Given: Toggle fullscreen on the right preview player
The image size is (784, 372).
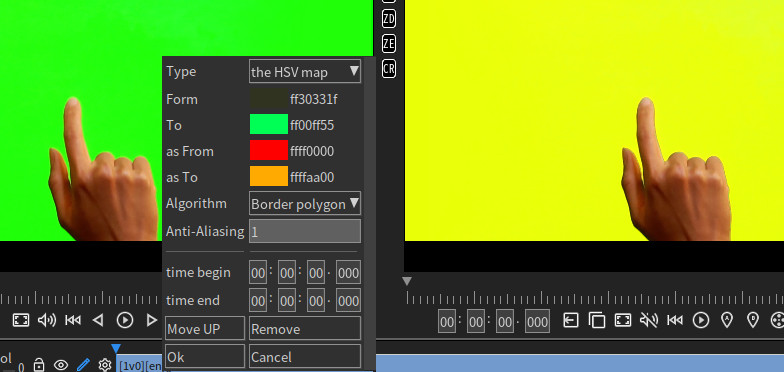Looking at the screenshot, I should pos(623,320).
